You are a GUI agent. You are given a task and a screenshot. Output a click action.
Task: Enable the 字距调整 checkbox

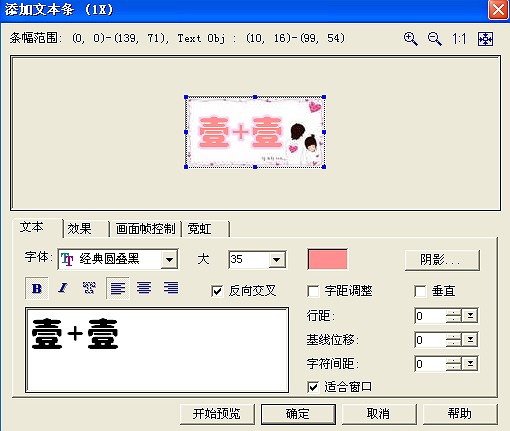pyautogui.click(x=313, y=291)
